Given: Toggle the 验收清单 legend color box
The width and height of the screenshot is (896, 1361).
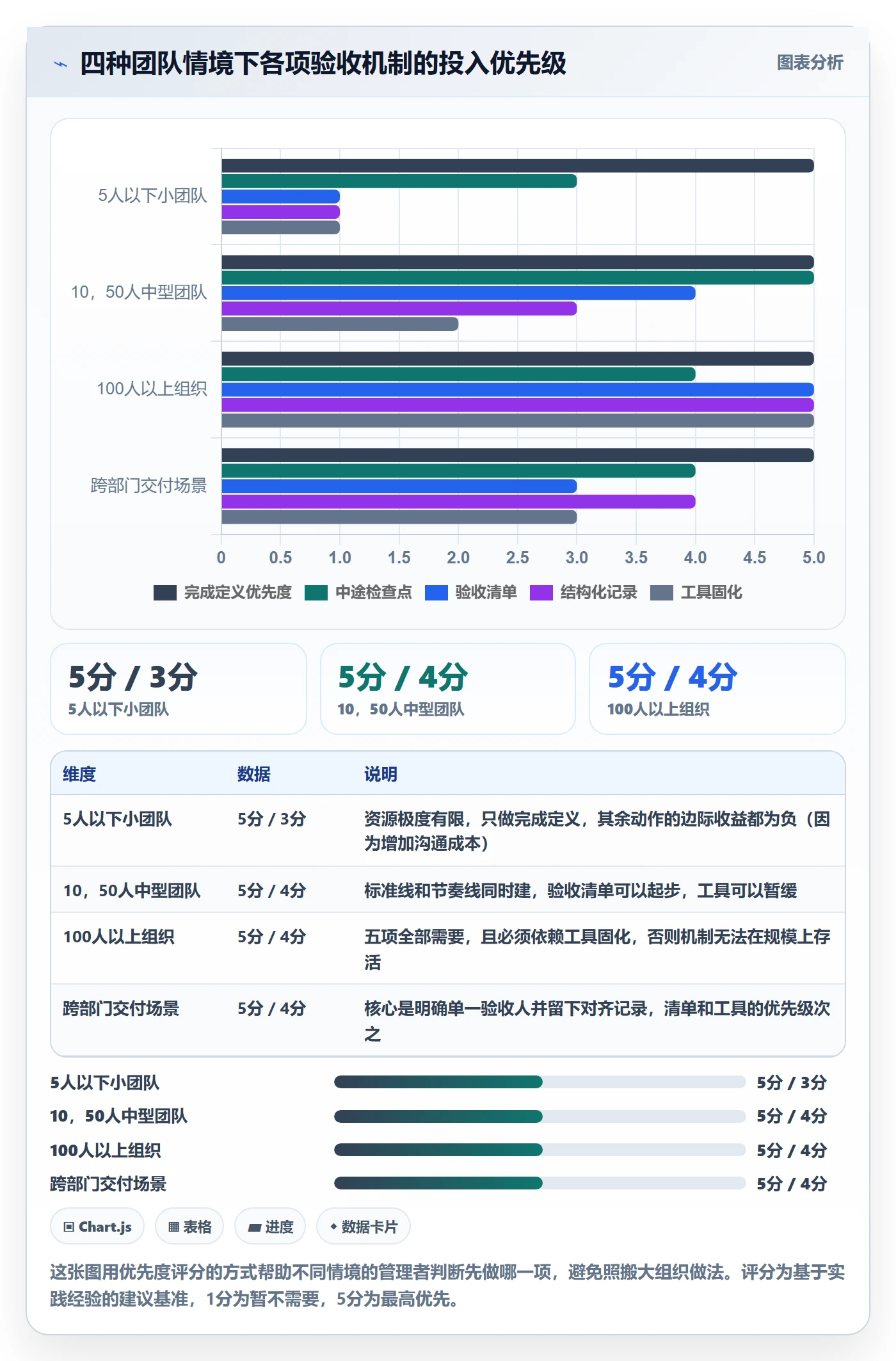Looking at the screenshot, I should 436,593.
